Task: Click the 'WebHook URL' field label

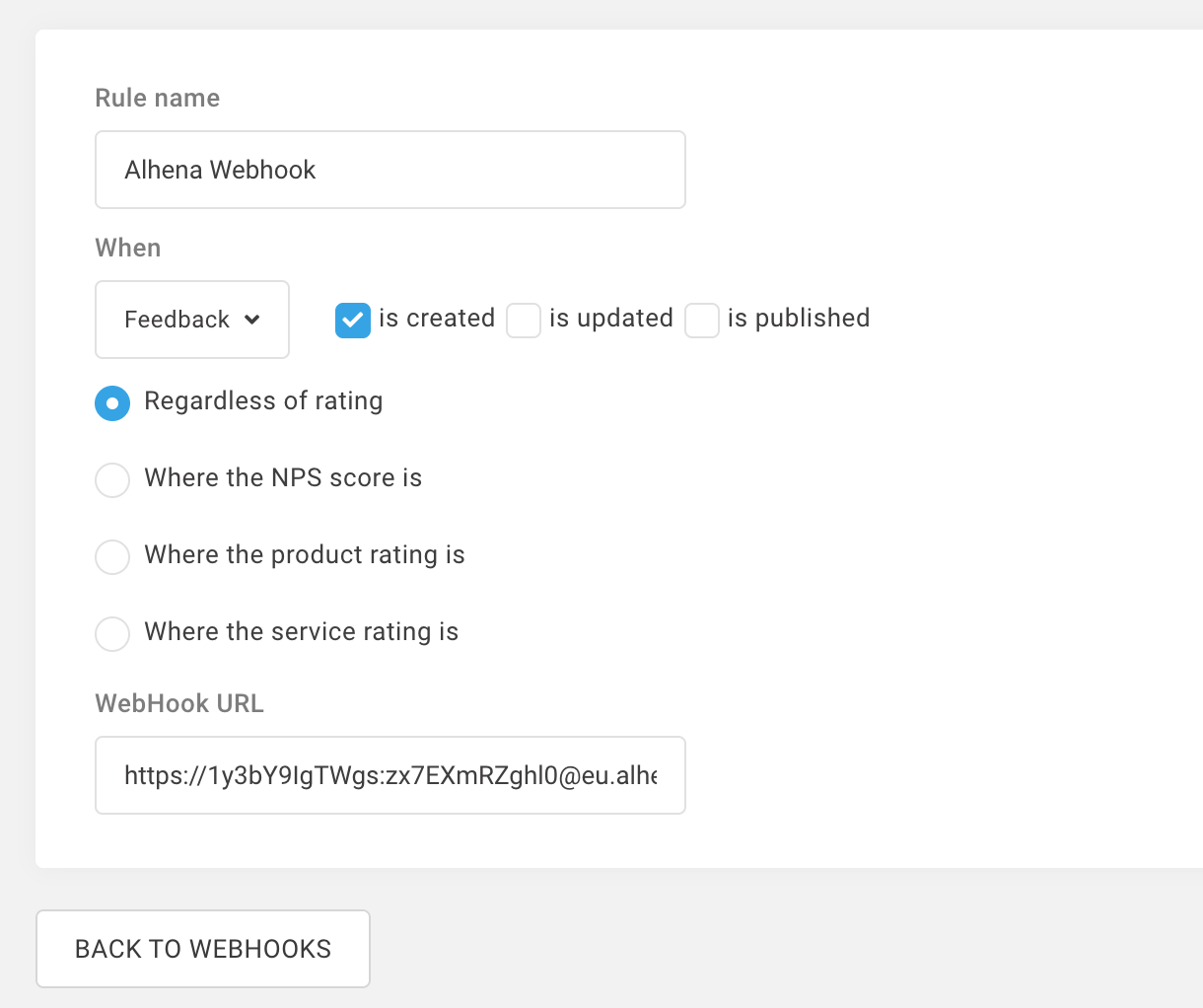Action: [x=179, y=703]
